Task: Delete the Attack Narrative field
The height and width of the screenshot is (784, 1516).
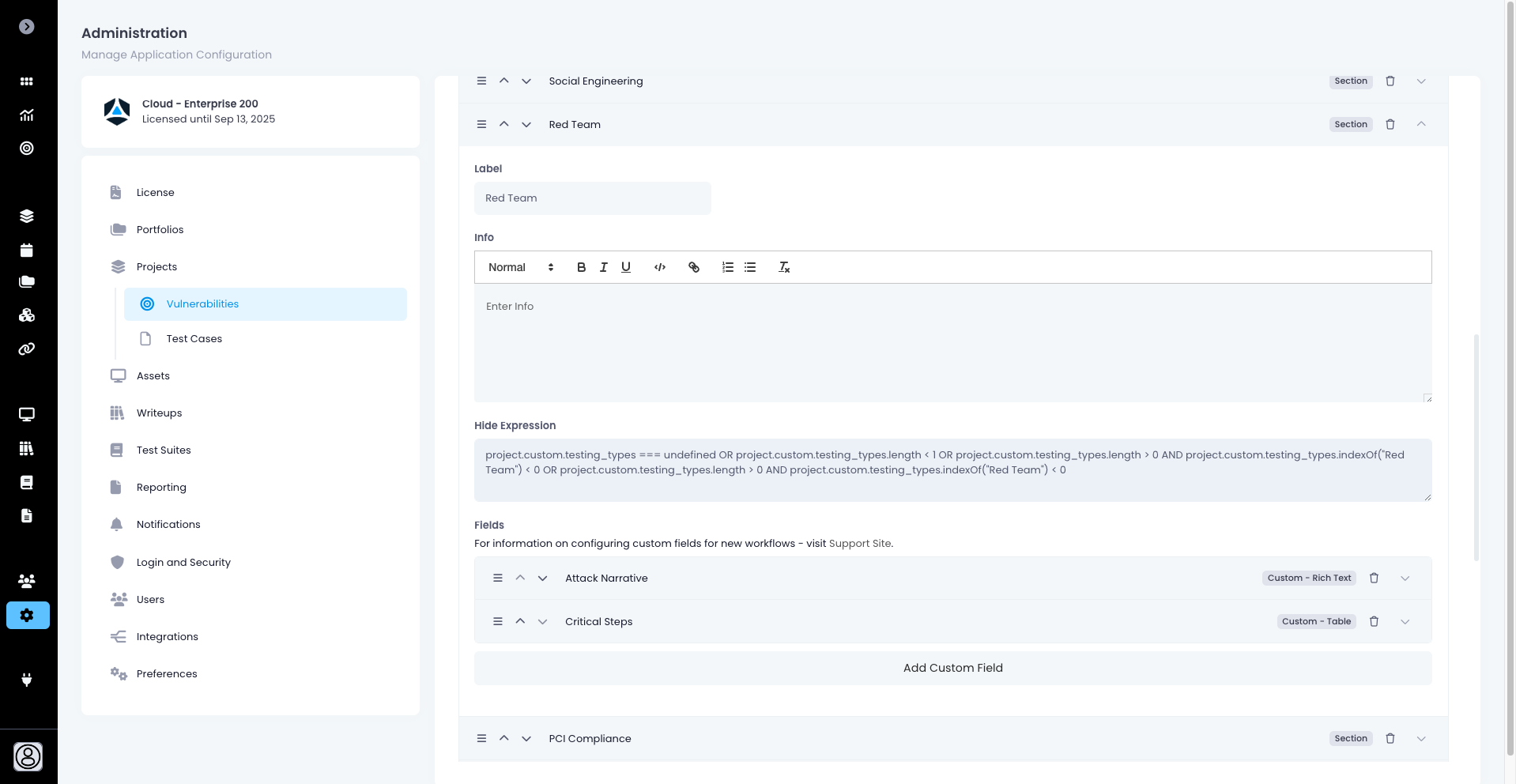Action: [x=1374, y=578]
